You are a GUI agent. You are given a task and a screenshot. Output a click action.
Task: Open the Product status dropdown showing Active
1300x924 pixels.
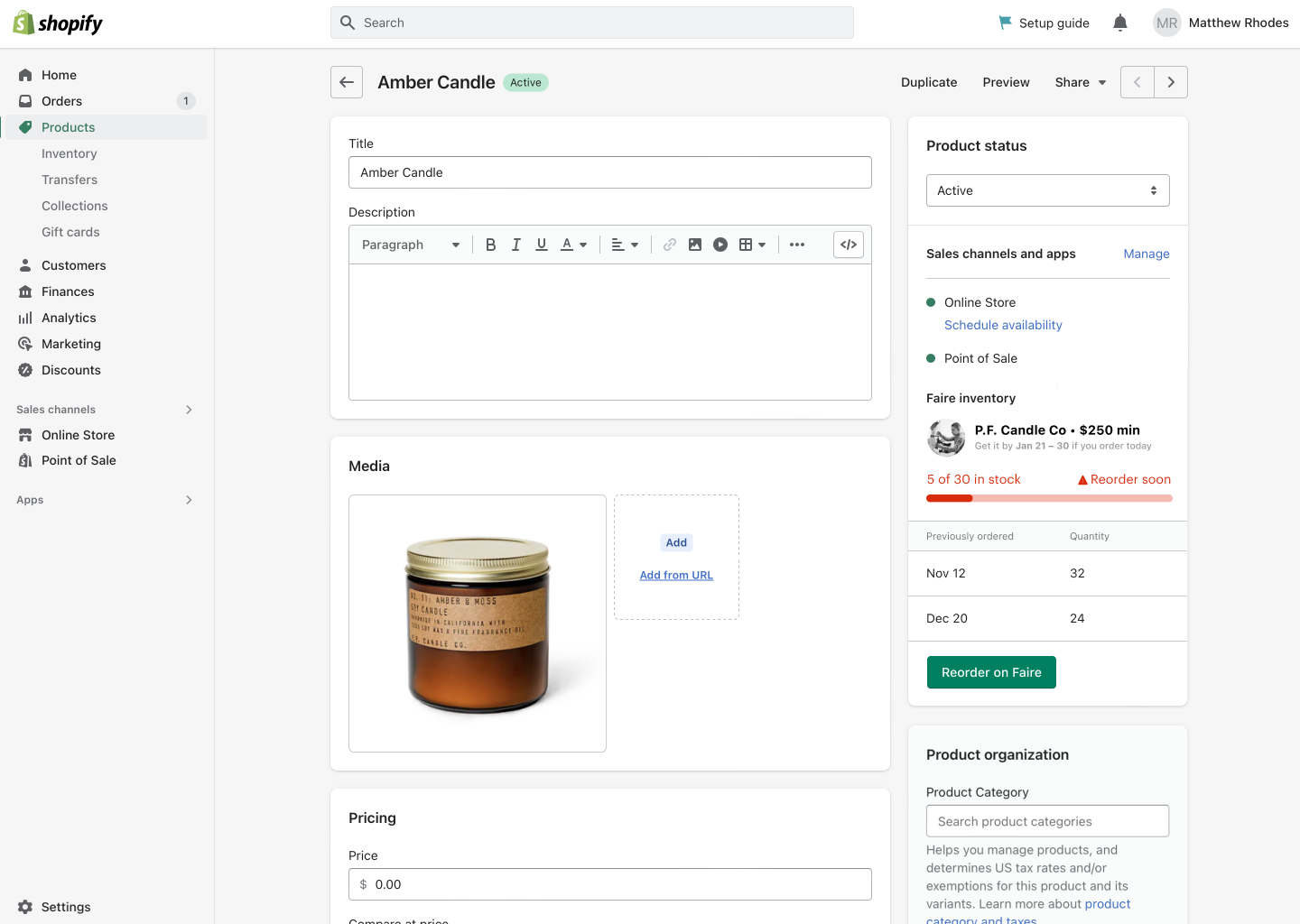1047,190
